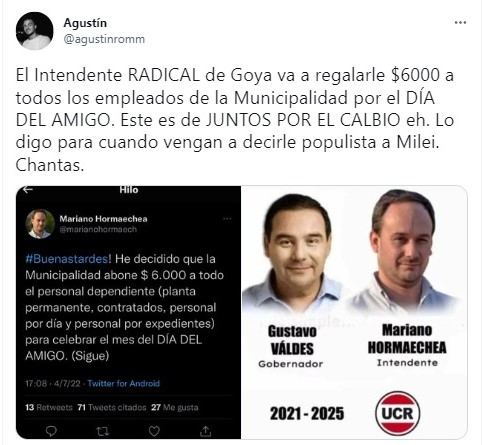This screenshot has width=482, height=445.
Task: Open the 71 Tweets citados count
Action: click(112, 407)
